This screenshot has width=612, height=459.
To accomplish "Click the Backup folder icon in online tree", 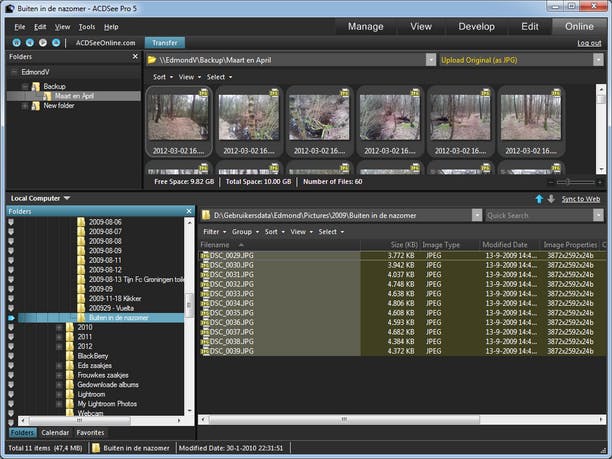I will 35,87.
